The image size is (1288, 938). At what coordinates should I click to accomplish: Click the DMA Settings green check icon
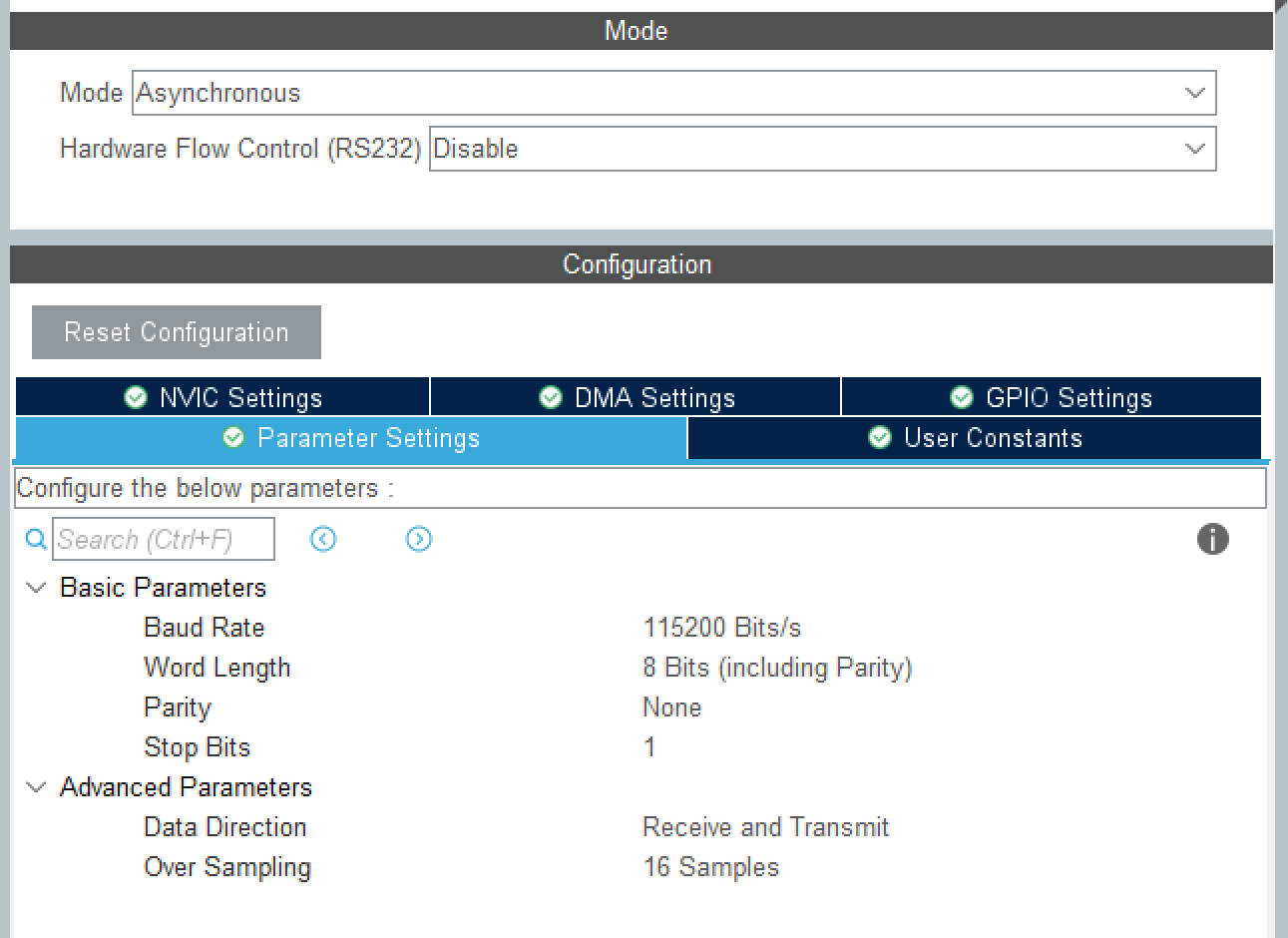click(550, 398)
